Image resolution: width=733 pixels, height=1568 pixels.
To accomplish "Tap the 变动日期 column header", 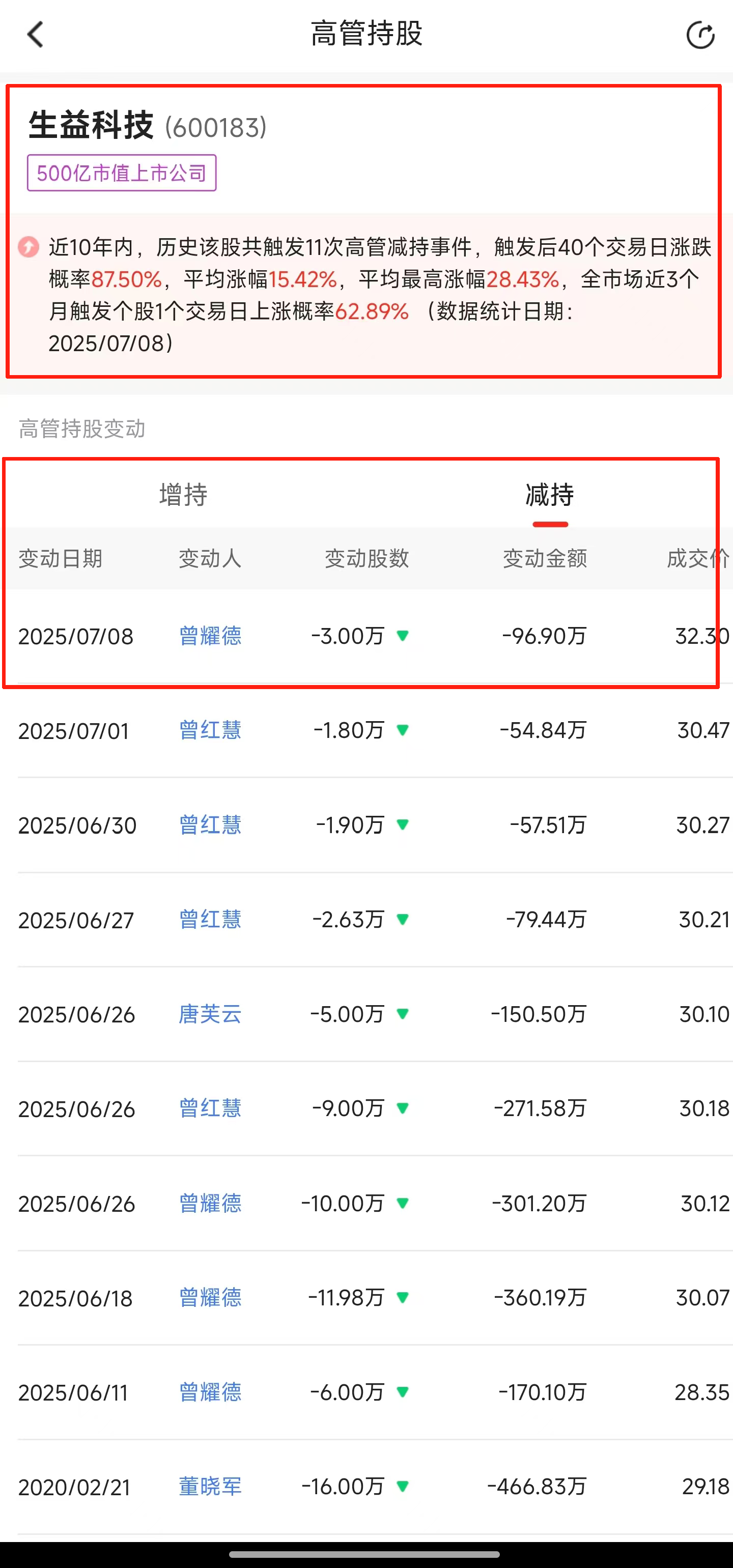I will [60, 558].
